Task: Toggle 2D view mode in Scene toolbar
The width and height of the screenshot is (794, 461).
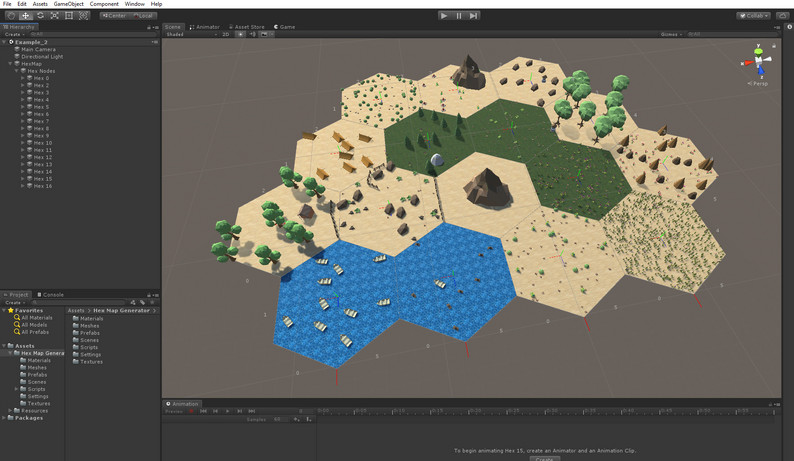Action: coord(226,34)
